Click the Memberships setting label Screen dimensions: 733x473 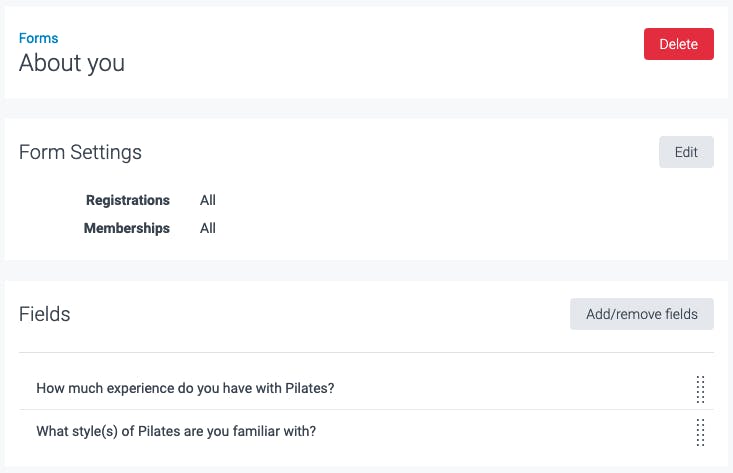(127, 228)
